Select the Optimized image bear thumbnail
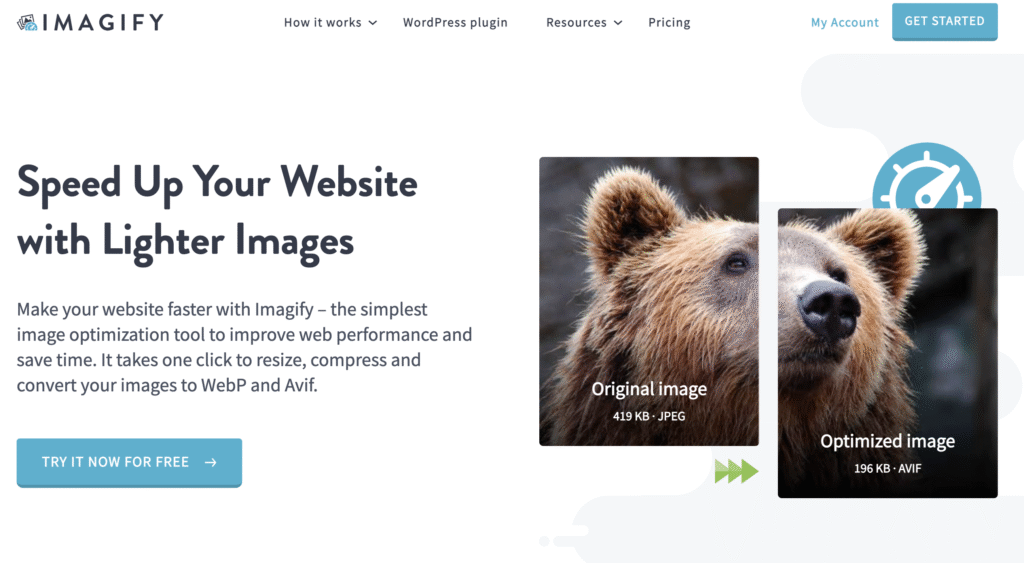Viewport: 1024px width, 563px height. (x=888, y=353)
